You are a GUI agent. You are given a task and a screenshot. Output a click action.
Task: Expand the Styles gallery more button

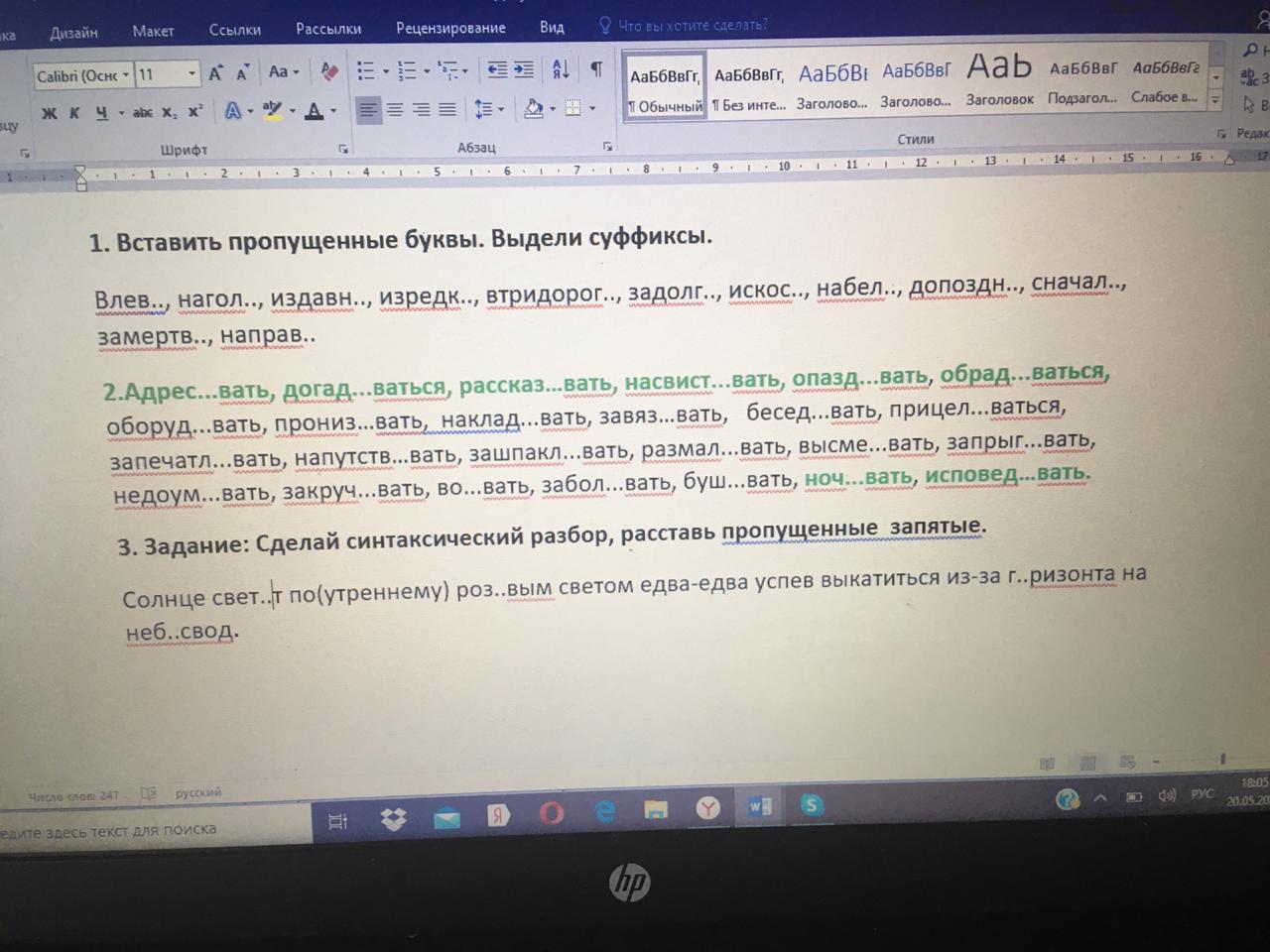point(1215,99)
